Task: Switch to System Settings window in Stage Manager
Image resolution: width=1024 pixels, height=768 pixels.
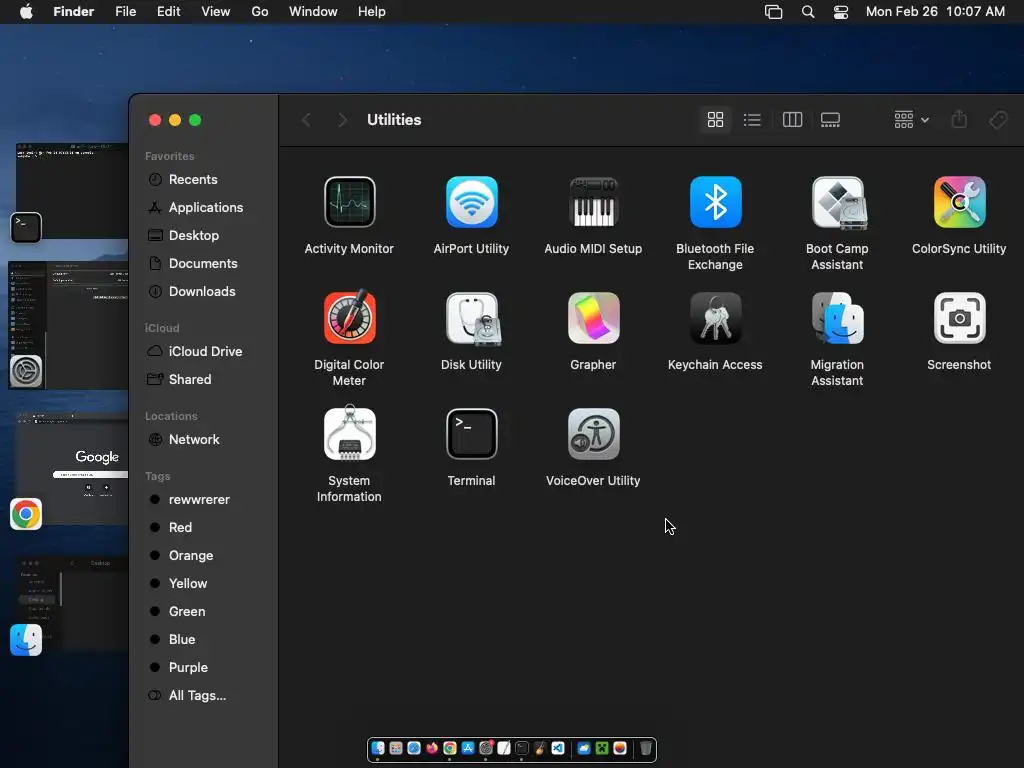Action: click(68, 325)
